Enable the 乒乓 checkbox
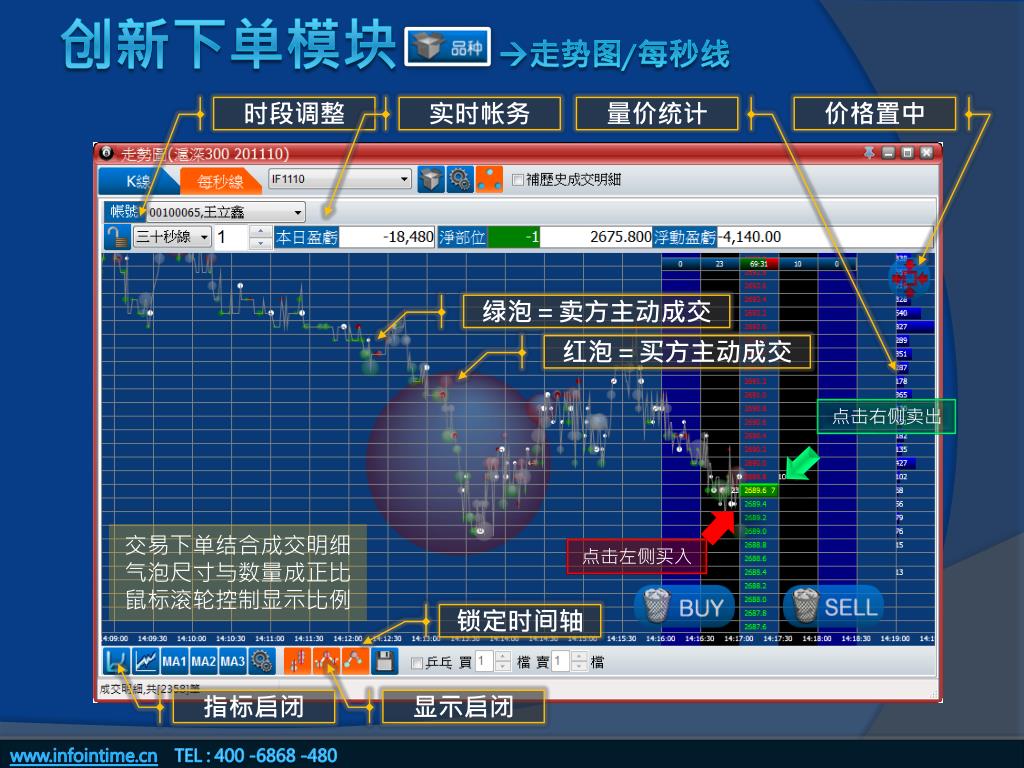Image resolution: width=1024 pixels, height=768 pixels. 417,663
